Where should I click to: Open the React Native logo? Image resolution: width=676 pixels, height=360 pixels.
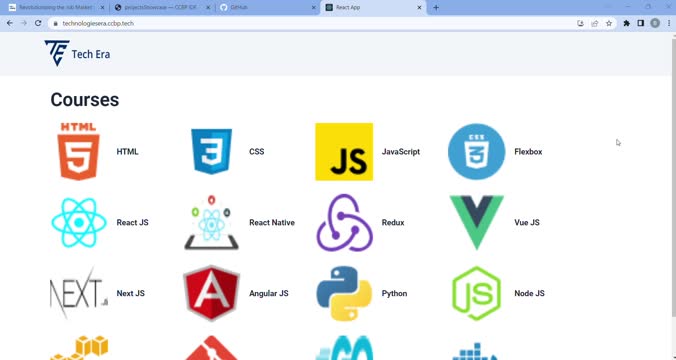[211, 222]
